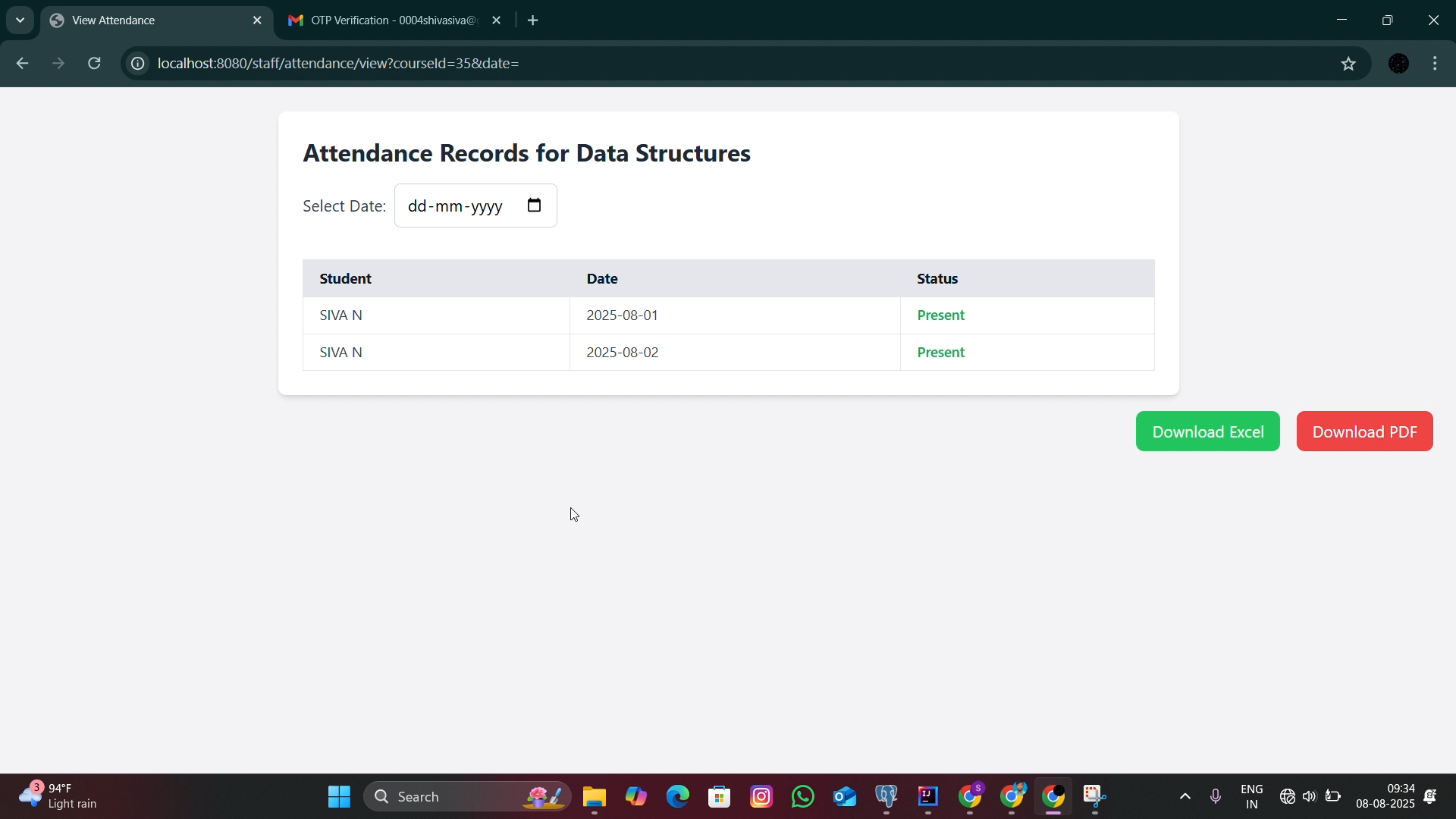Switch to the OTP Verification Gmail tab
The width and height of the screenshot is (1456, 819).
point(384,20)
